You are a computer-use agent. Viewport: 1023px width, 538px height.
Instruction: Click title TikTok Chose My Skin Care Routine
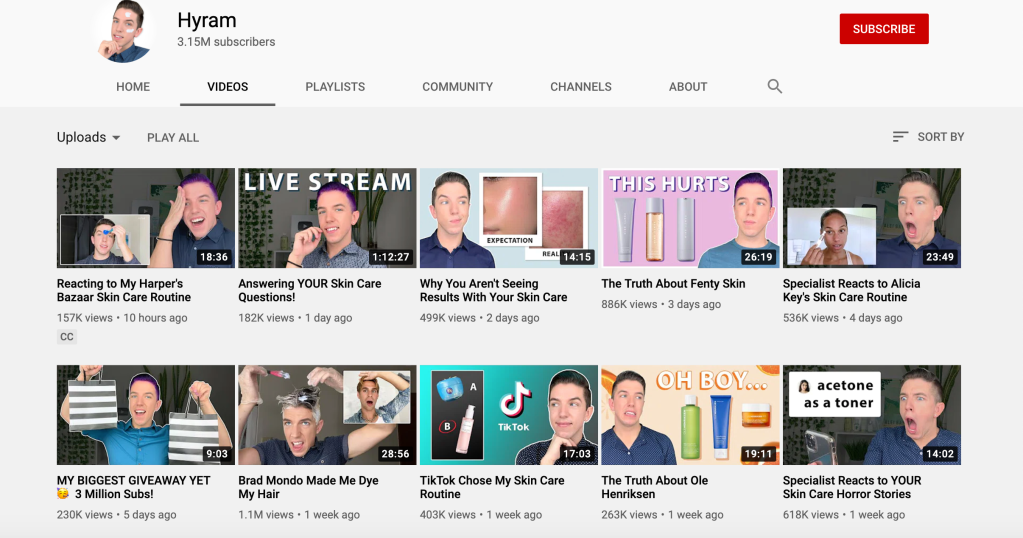click(x=492, y=487)
